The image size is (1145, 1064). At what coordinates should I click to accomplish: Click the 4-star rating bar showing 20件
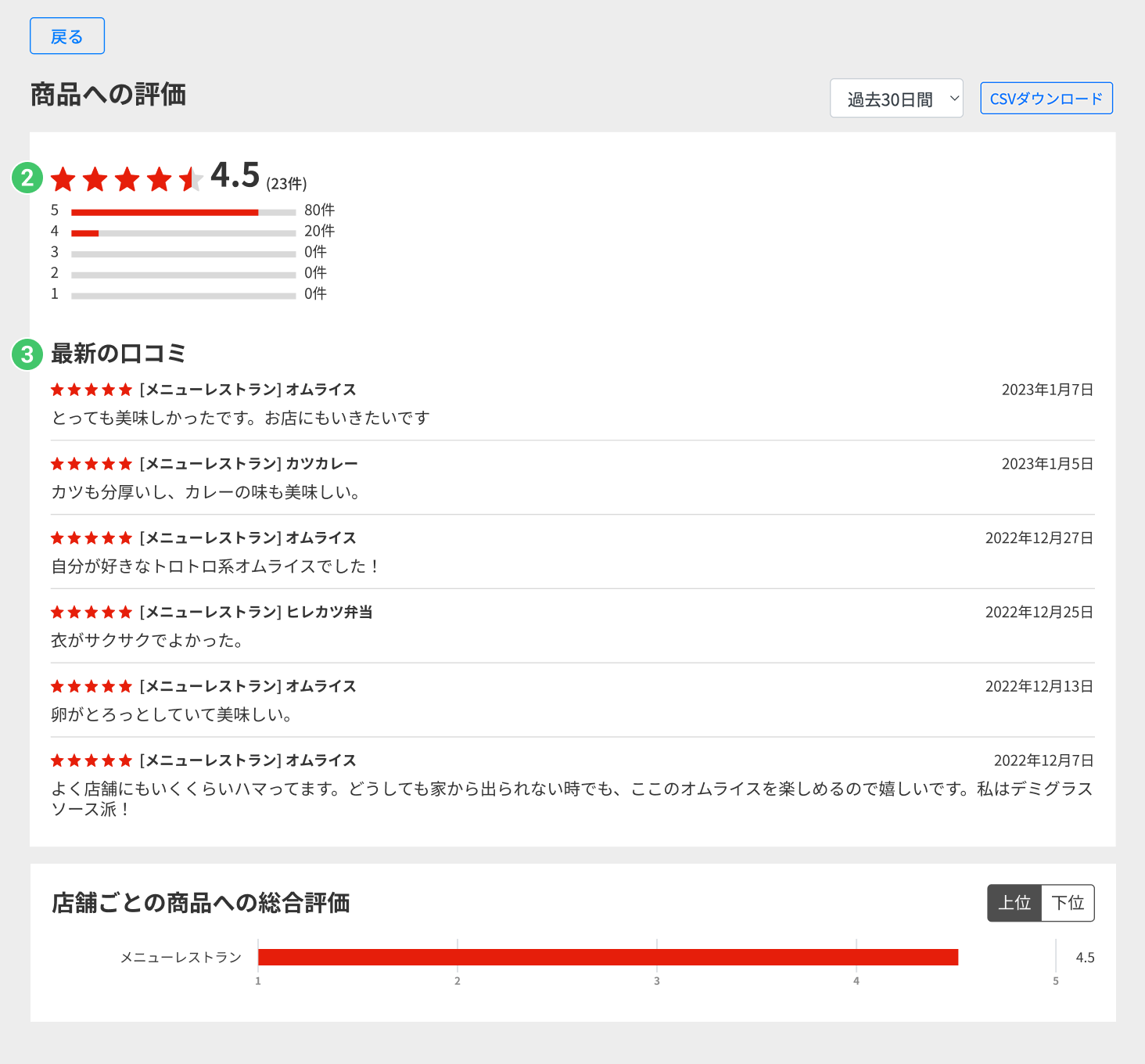[x=183, y=233]
